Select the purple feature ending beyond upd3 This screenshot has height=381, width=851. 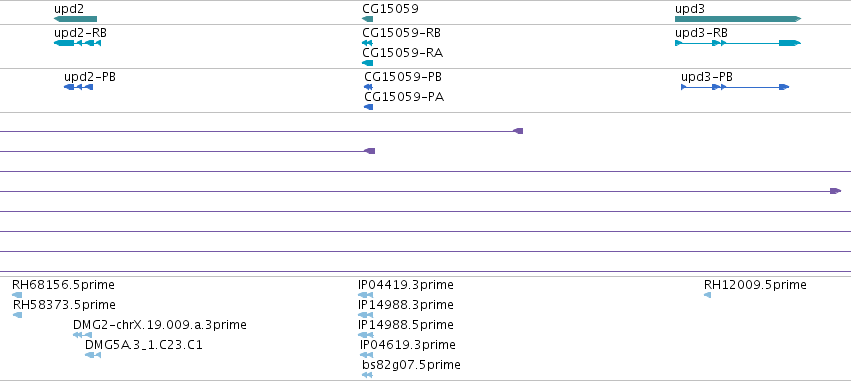tap(421, 191)
